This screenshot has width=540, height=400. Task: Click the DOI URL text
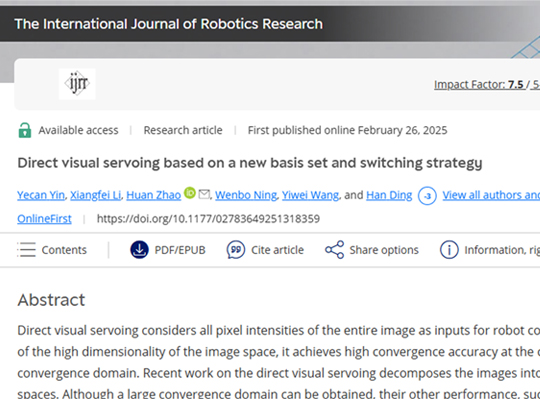[208, 219]
